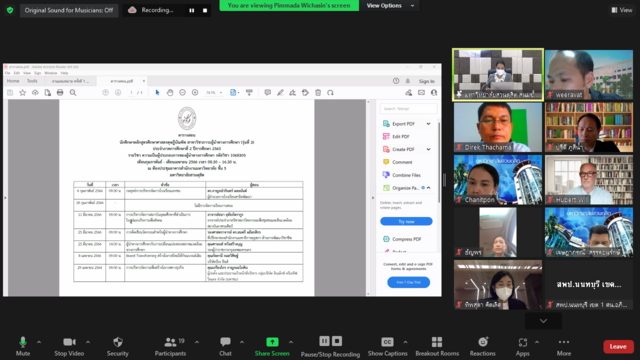Image resolution: width=640 pixels, height=360 pixels.
Task: Click the Search tools input field
Action: (x=409, y=109)
